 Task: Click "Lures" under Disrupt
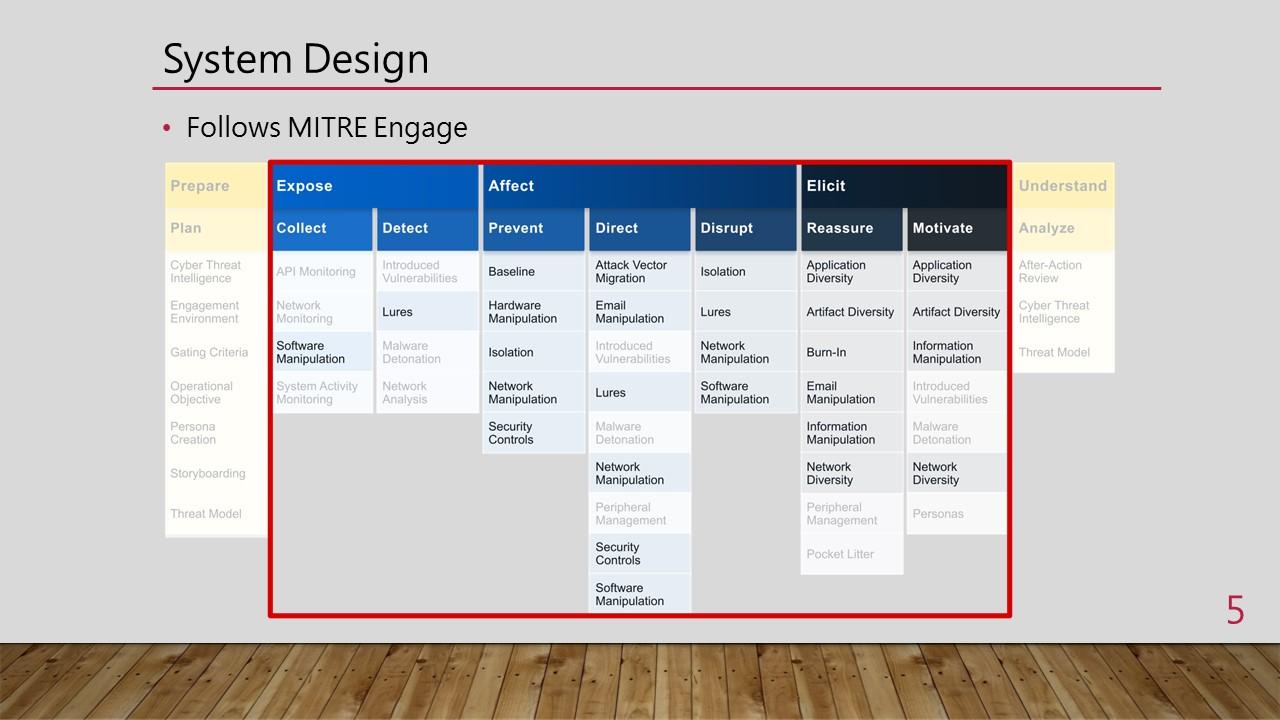coord(745,312)
